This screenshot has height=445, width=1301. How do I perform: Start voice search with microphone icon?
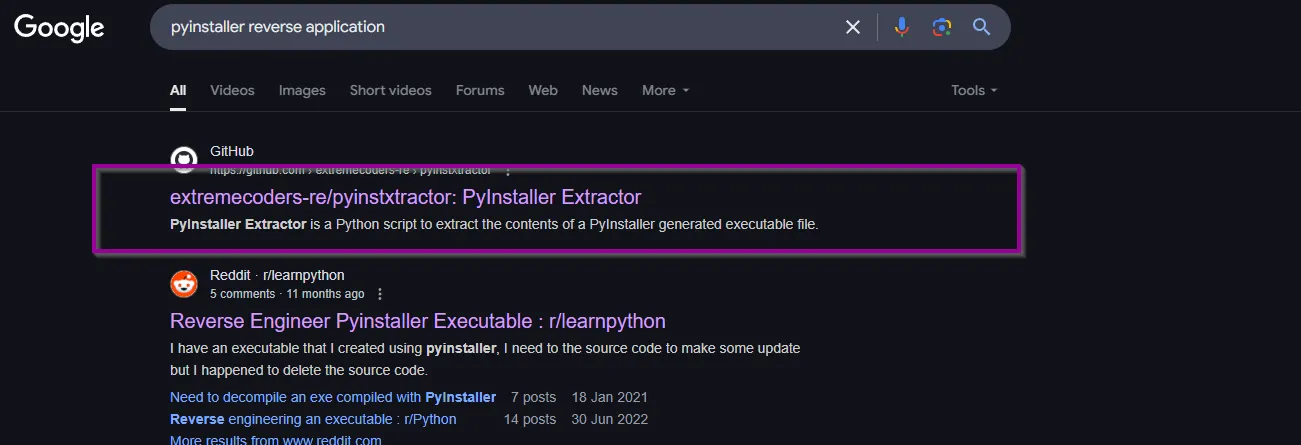(902, 27)
